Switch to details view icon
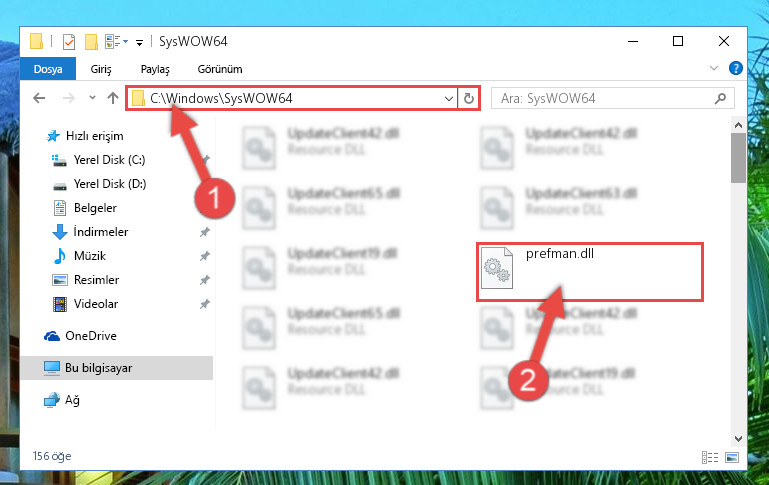The height and width of the screenshot is (485, 769). click(x=710, y=458)
